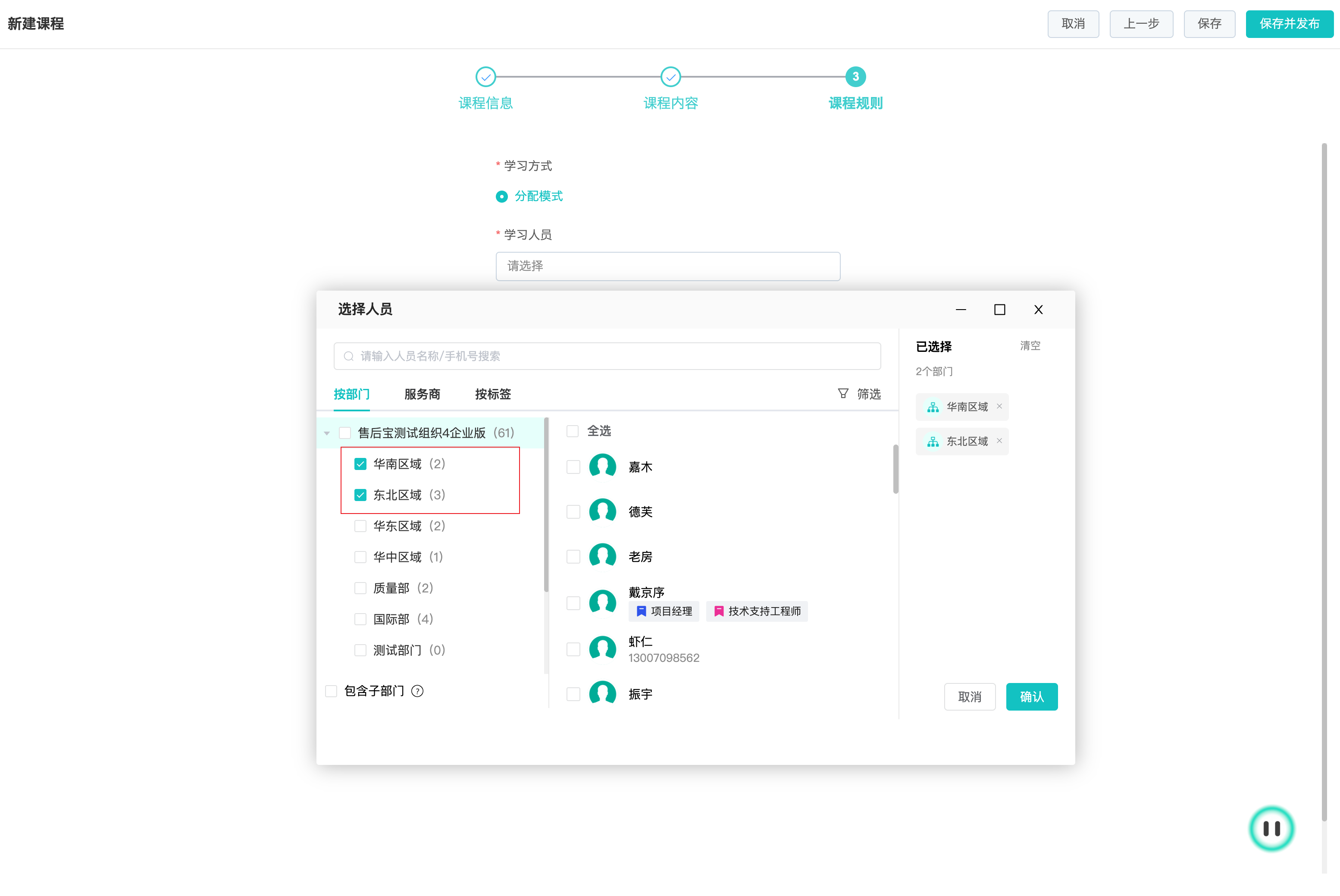
Task: Switch to the 服务商 tab
Action: [422, 394]
